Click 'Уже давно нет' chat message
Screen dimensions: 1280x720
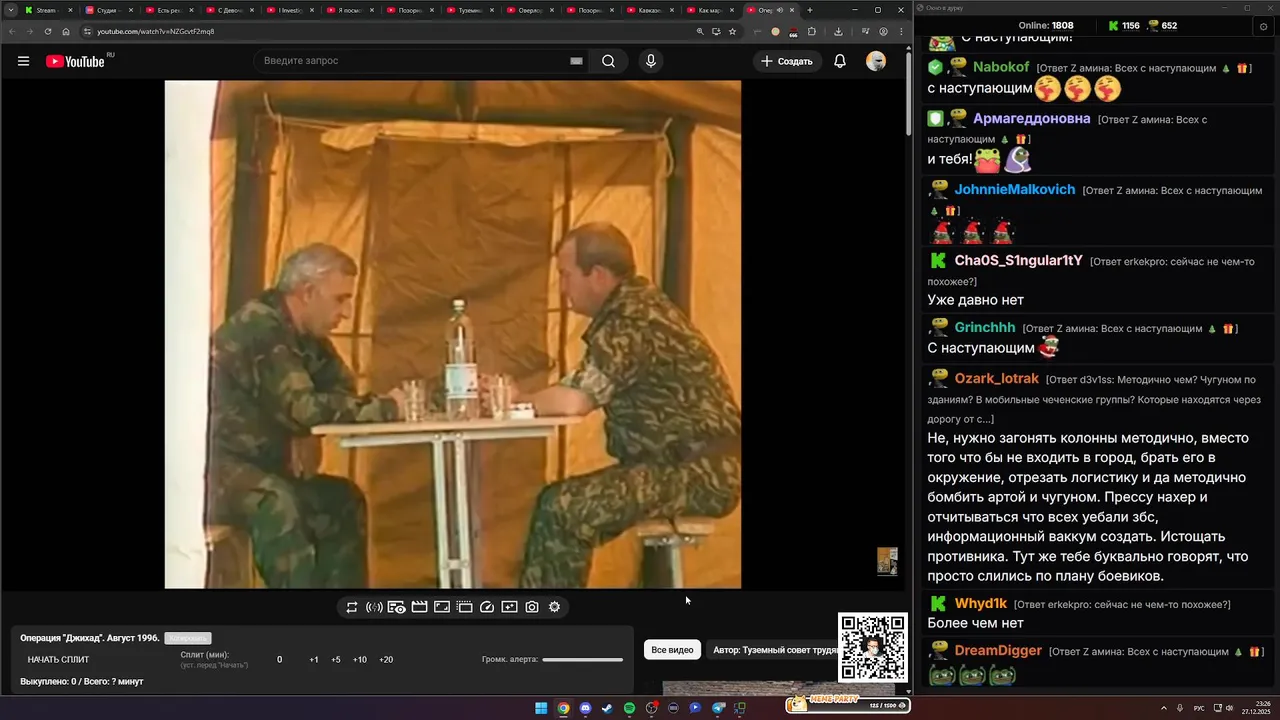pos(975,300)
